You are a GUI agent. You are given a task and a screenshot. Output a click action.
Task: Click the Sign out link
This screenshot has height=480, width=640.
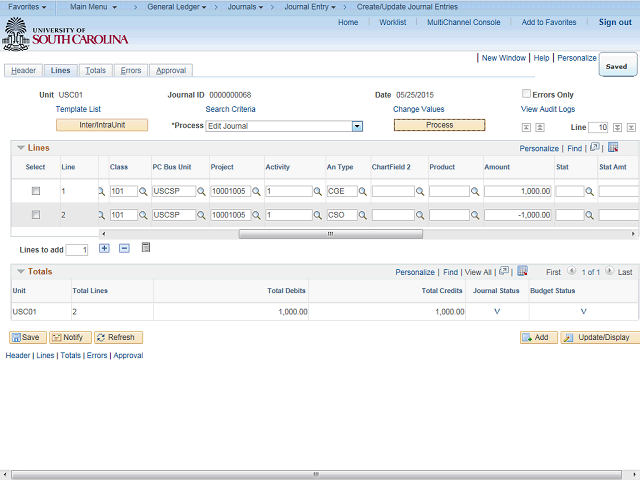pos(615,22)
